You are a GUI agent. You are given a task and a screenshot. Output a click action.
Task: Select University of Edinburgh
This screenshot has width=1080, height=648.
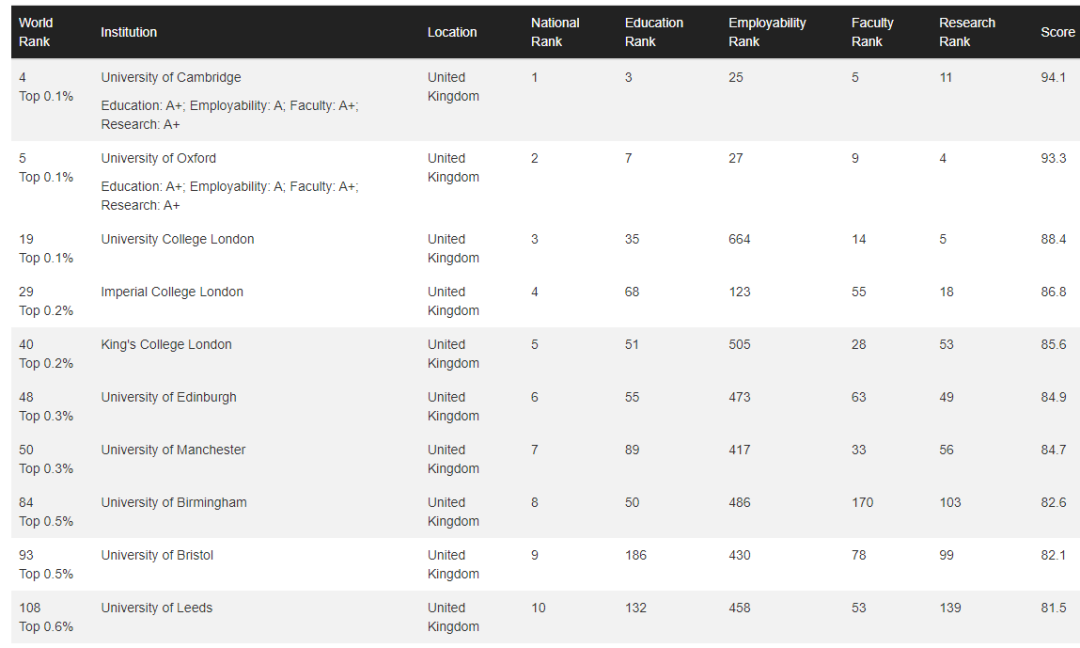169,397
